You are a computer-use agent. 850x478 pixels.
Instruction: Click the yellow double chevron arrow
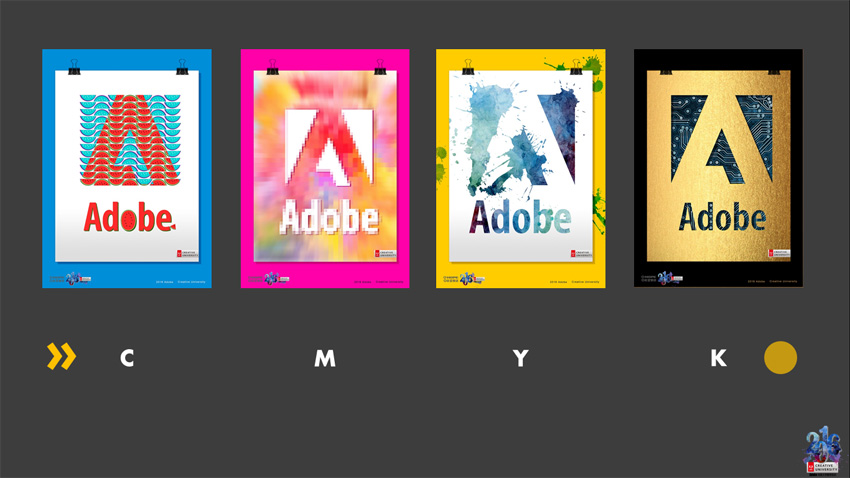pyautogui.click(x=61, y=357)
